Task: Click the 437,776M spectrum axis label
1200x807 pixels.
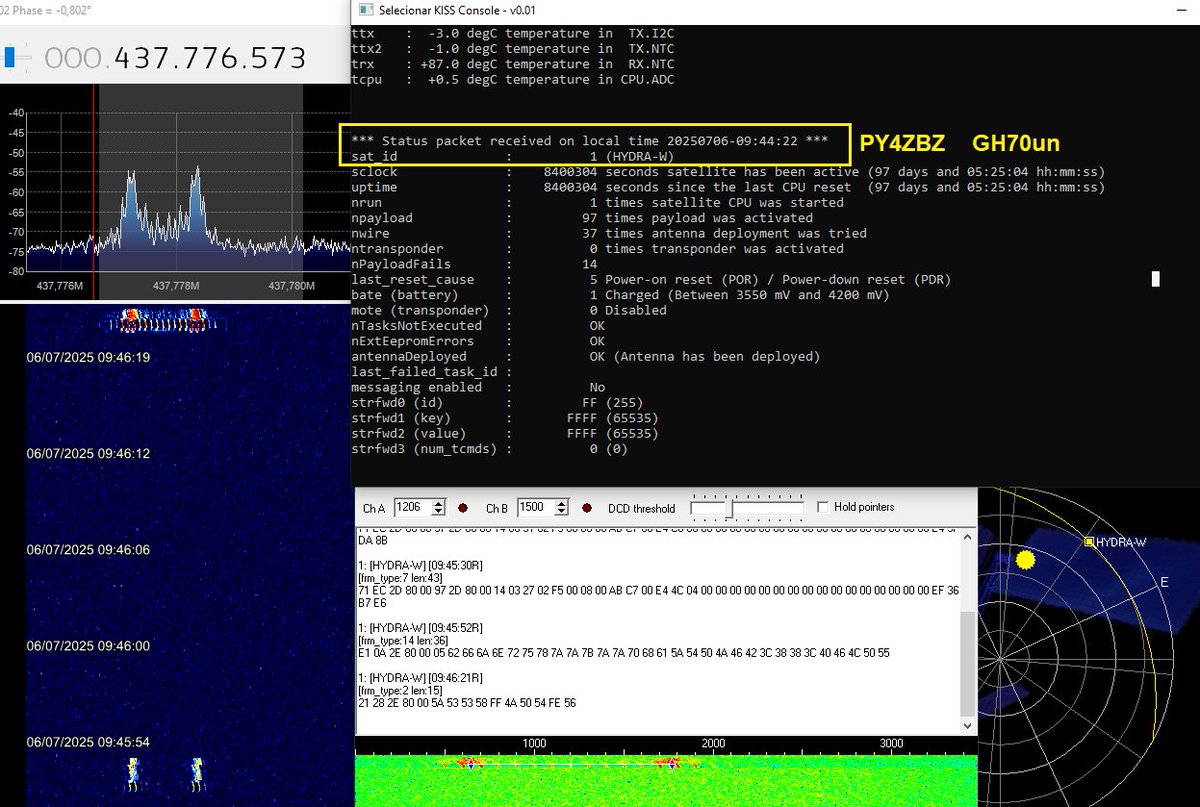Action: coord(59,286)
